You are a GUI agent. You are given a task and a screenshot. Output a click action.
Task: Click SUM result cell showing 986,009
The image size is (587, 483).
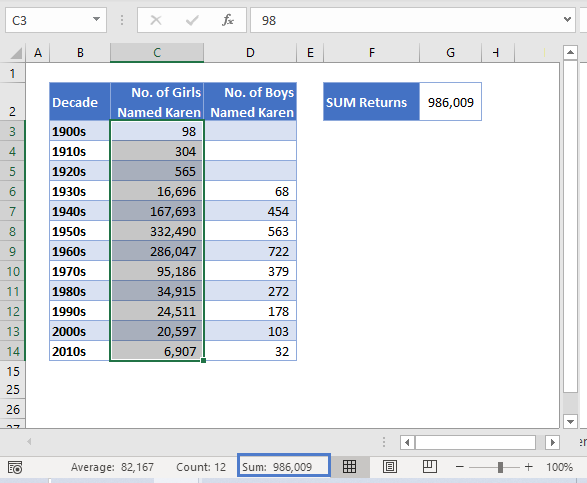(x=450, y=102)
